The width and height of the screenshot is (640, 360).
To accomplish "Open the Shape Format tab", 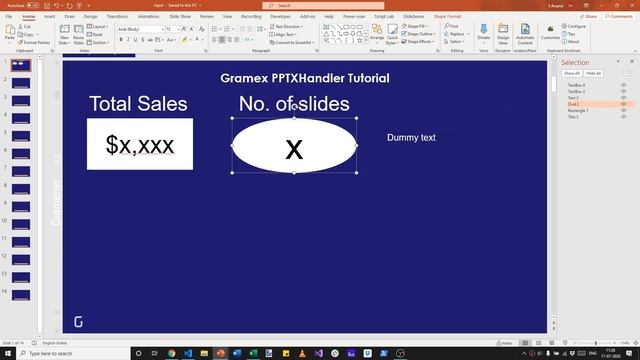I will click(447, 16).
